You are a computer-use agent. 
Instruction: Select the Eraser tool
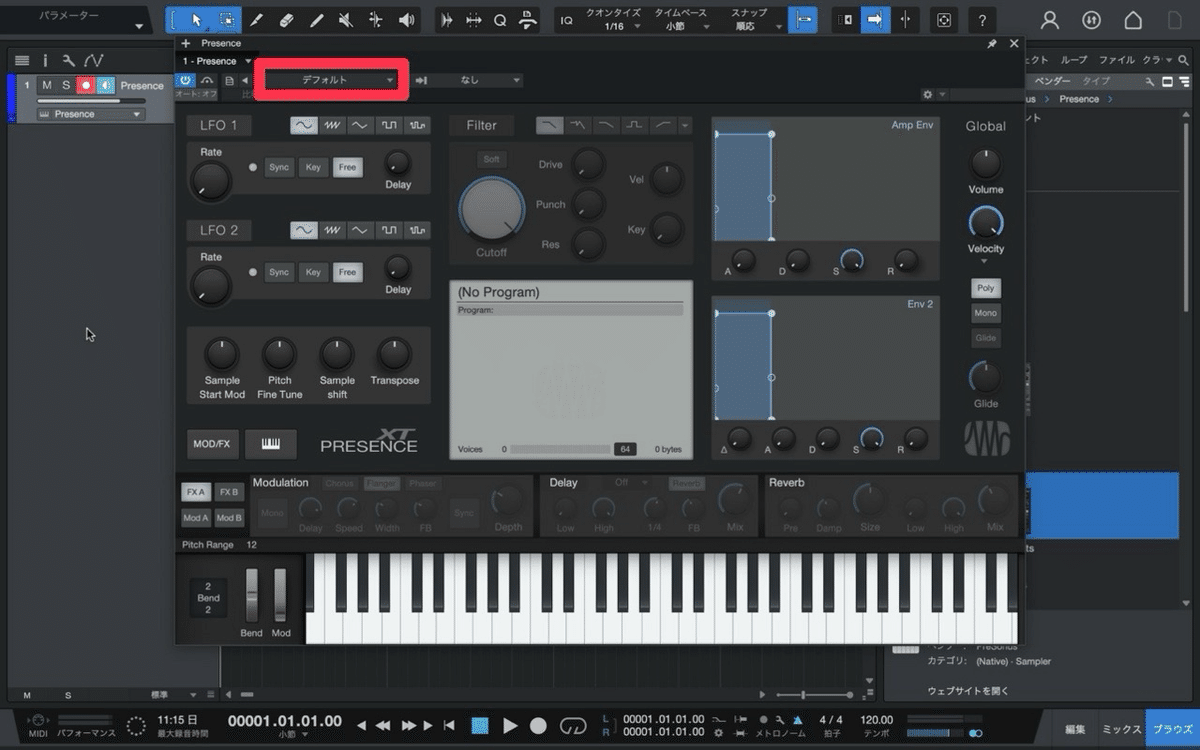pyautogui.click(x=286, y=19)
